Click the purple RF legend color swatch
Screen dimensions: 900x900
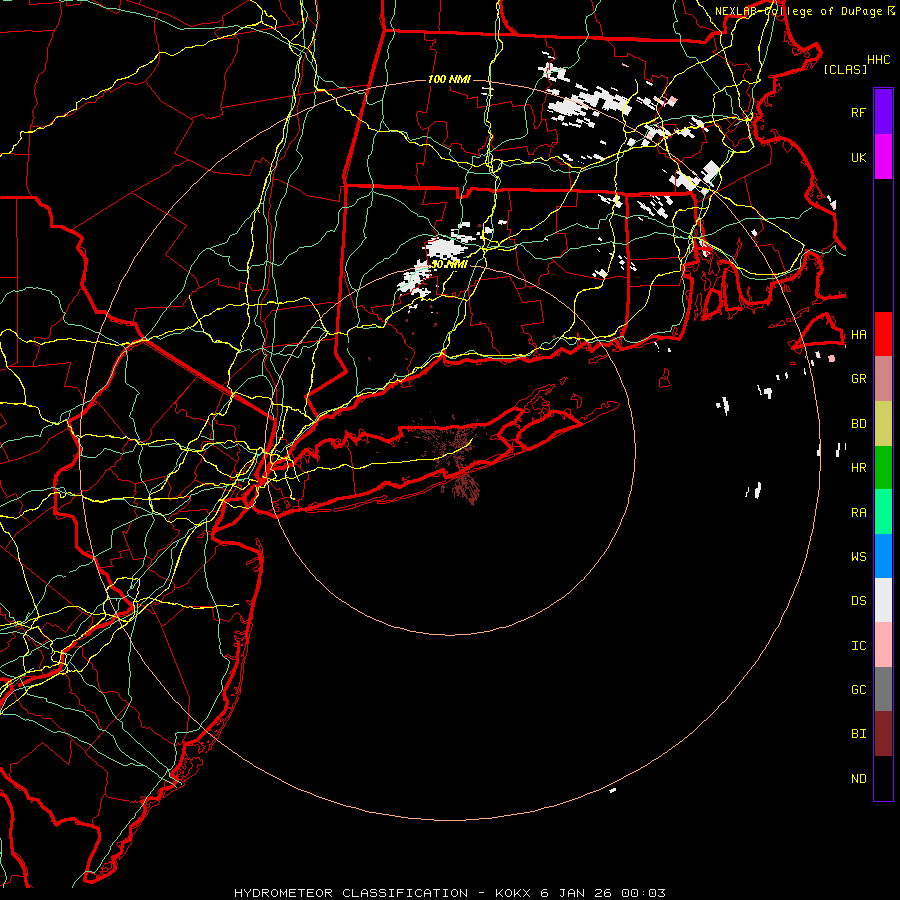(883, 112)
